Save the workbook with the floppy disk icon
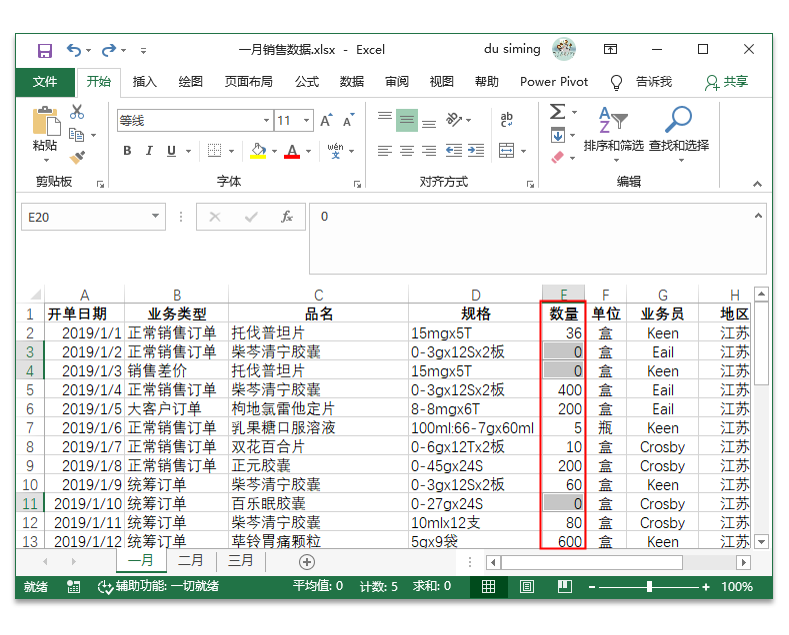Screen dimensions: 789x635 45,50
